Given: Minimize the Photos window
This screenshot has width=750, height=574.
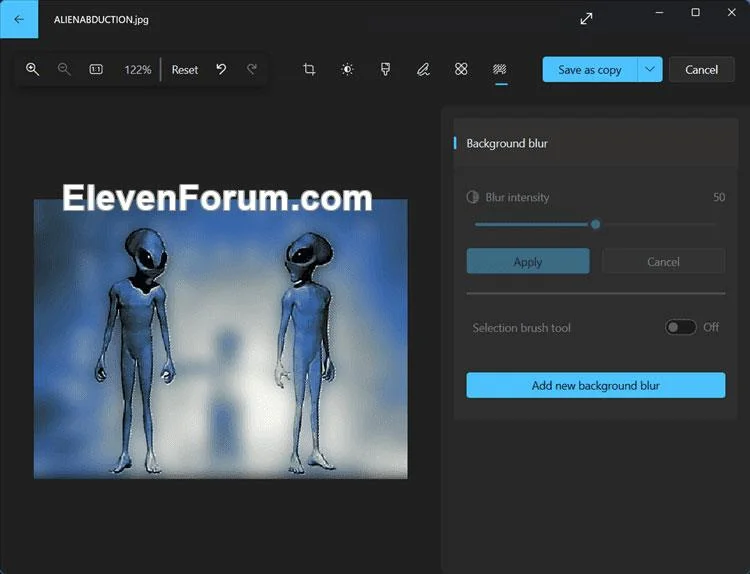Looking at the screenshot, I should (x=660, y=12).
